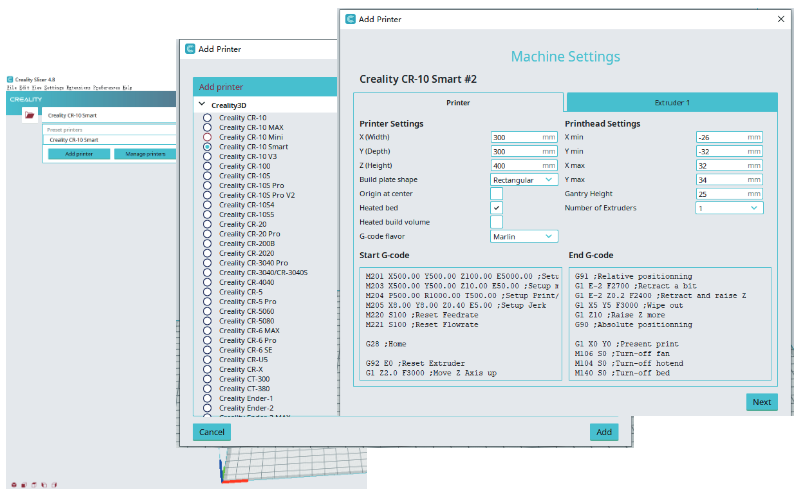This screenshot has height=493, width=802.
Task: Collapse the Creality3D printer list
Action: pyautogui.click(x=202, y=103)
